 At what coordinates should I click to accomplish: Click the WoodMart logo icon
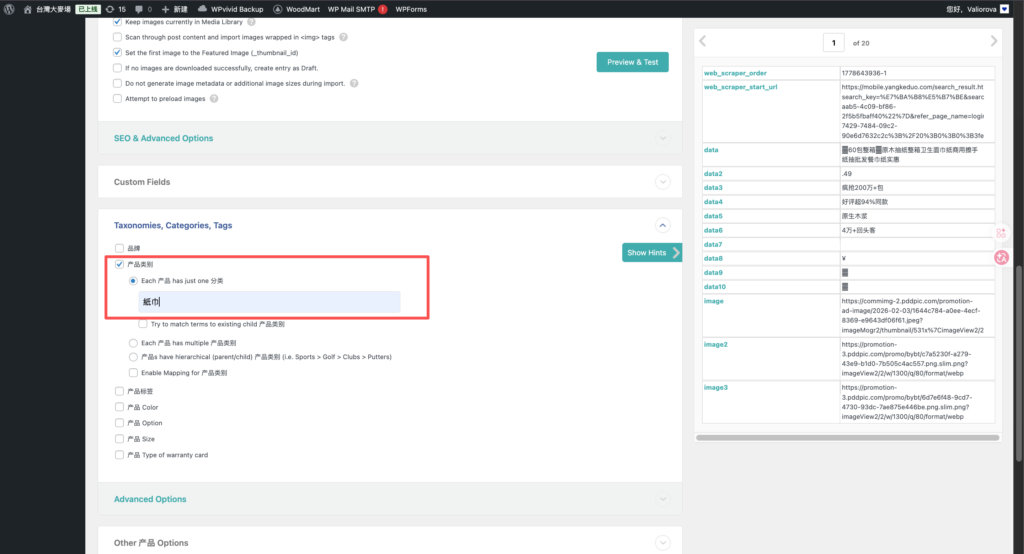coord(278,9)
